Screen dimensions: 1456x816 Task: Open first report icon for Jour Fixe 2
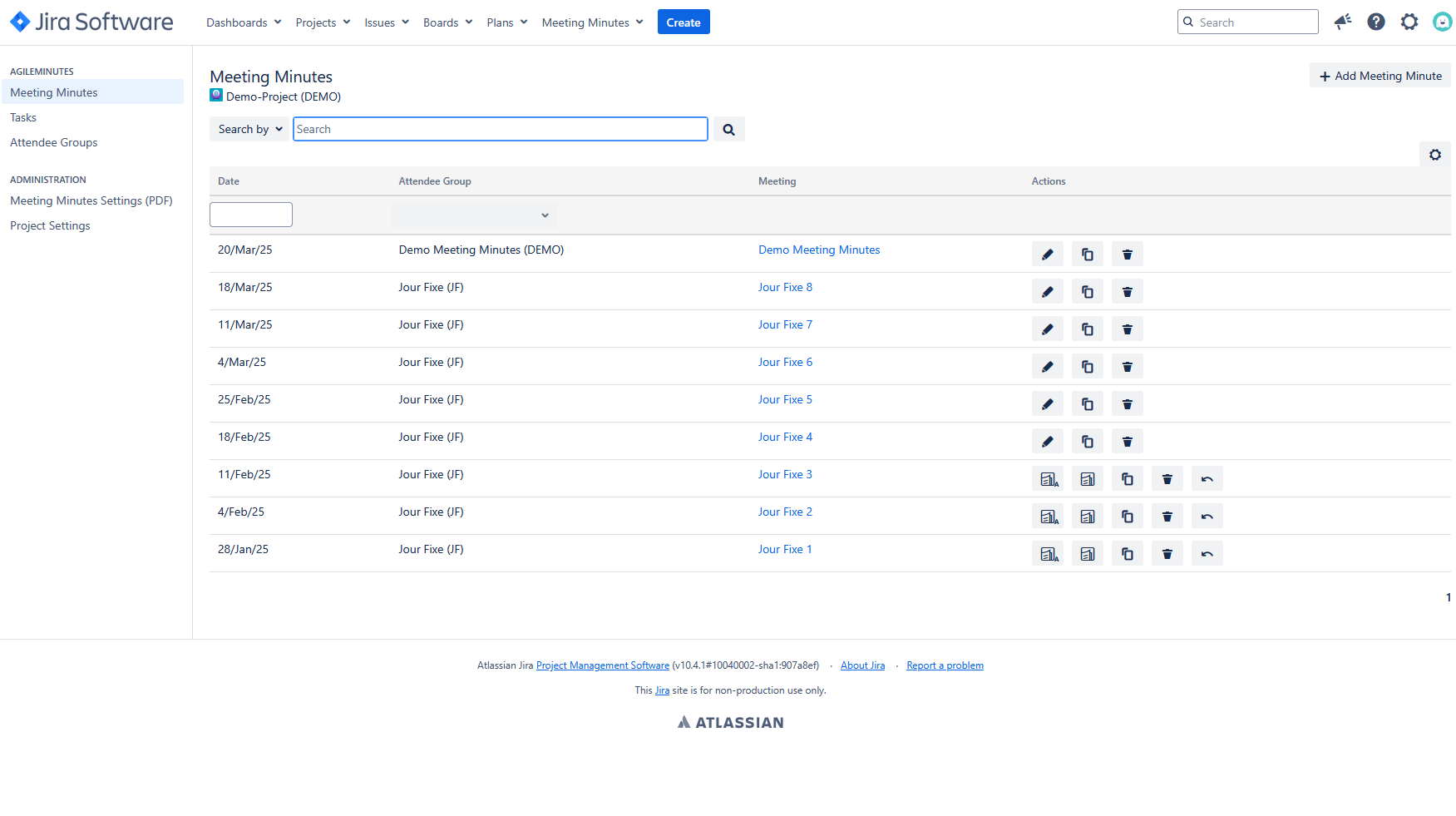coord(1047,517)
